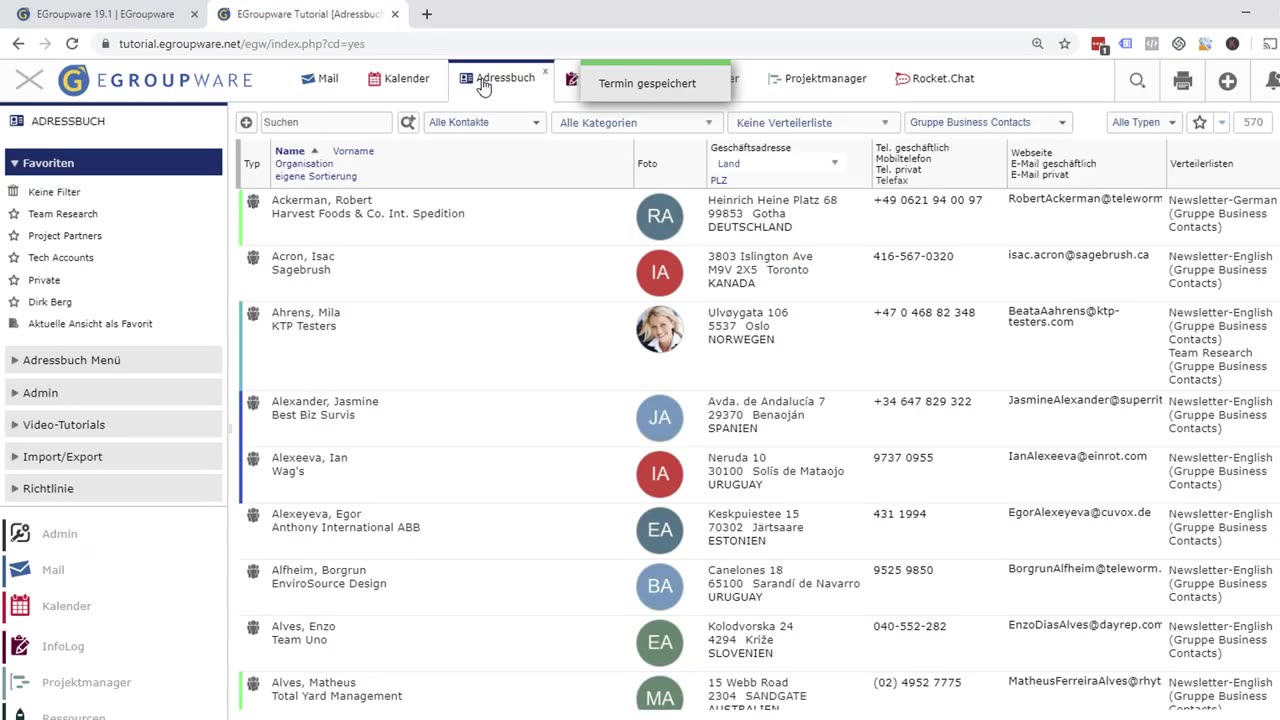The image size is (1280, 720).
Task: Click the trash icon beside Keine Filter
Action: pyautogui.click(x=14, y=191)
